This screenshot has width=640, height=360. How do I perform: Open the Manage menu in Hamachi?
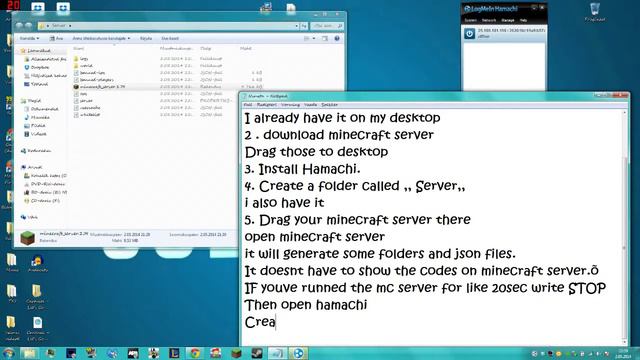pyautogui.click(x=508, y=20)
